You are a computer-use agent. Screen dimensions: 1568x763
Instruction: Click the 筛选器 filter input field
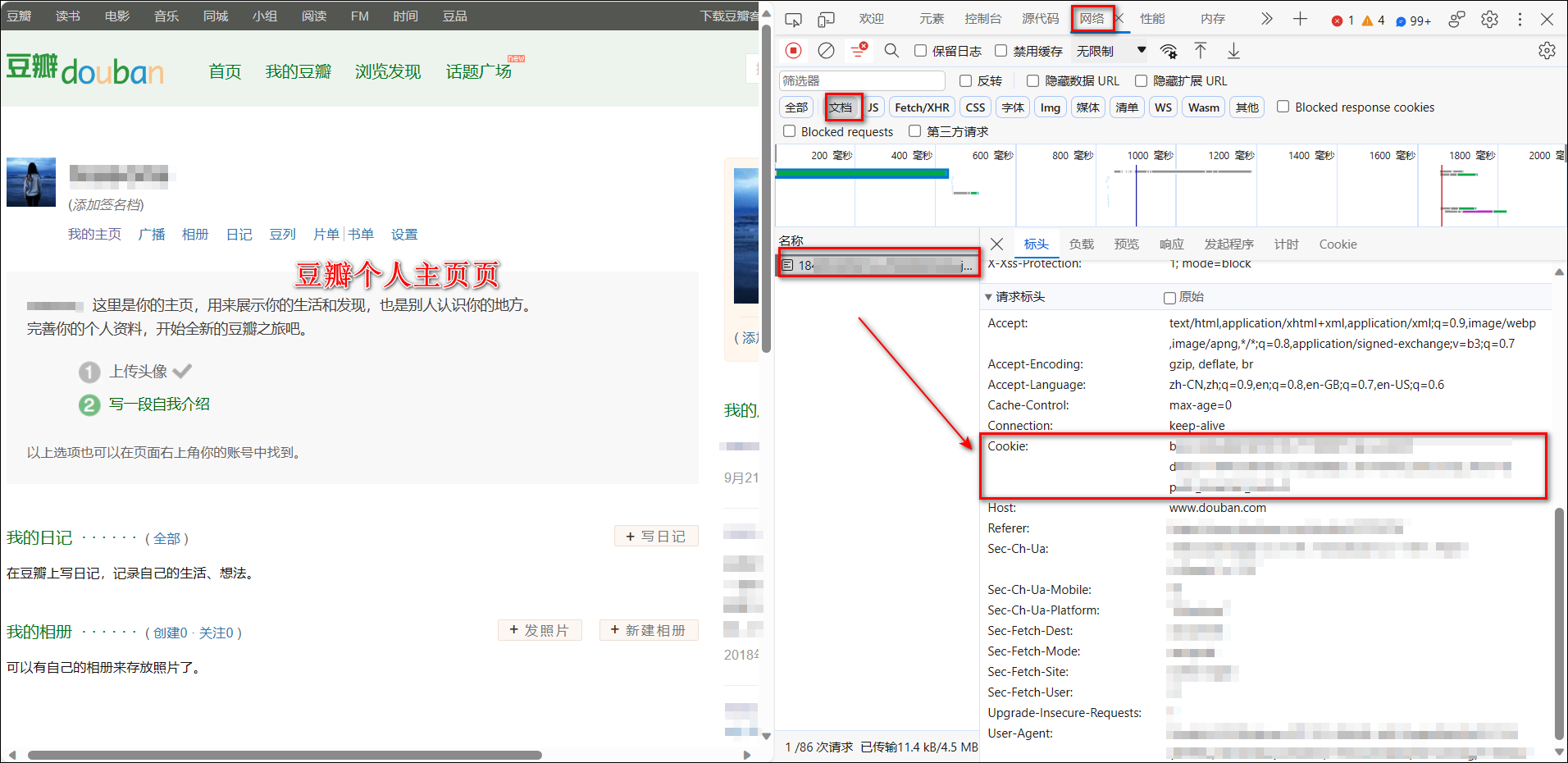coord(861,80)
